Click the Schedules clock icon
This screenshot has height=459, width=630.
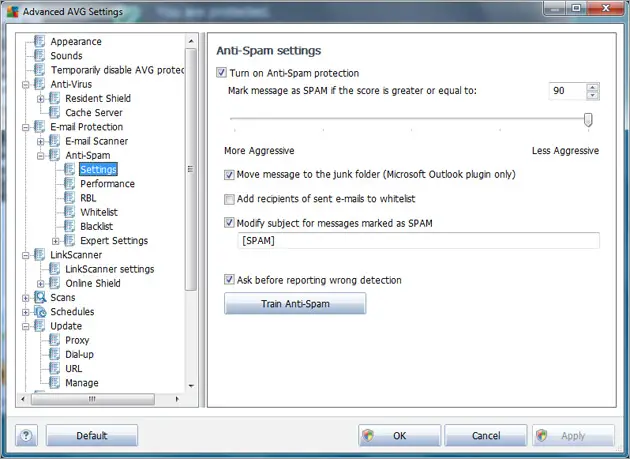click(x=40, y=311)
